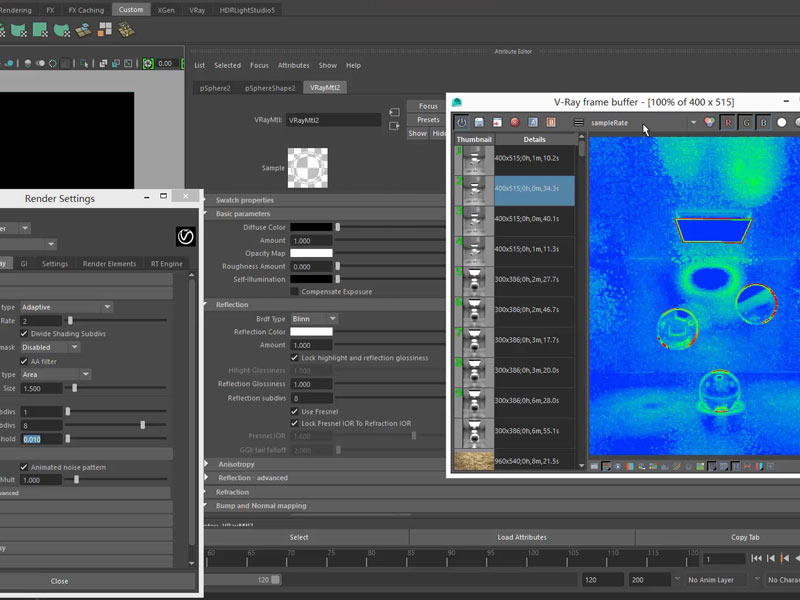
Task: Click the red remove image icon in history
Action: click(x=515, y=122)
